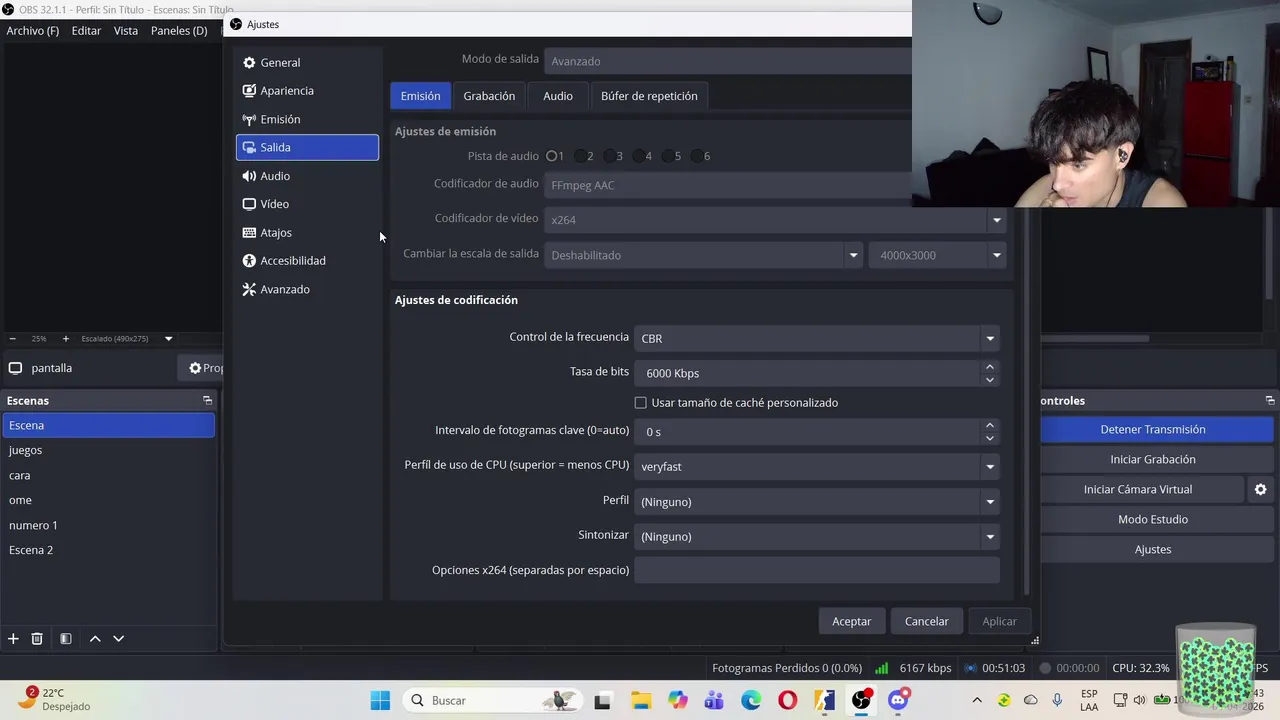The image size is (1280, 720).
Task: Open the Editar menu
Action: coord(86,31)
